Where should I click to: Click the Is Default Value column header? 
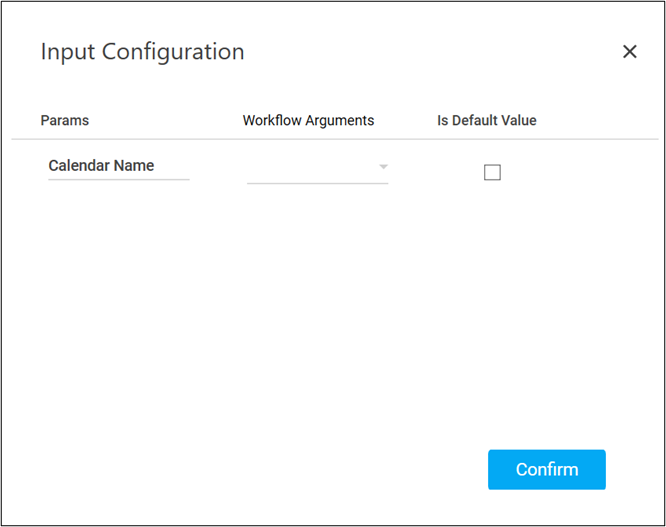pyautogui.click(x=487, y=120)
